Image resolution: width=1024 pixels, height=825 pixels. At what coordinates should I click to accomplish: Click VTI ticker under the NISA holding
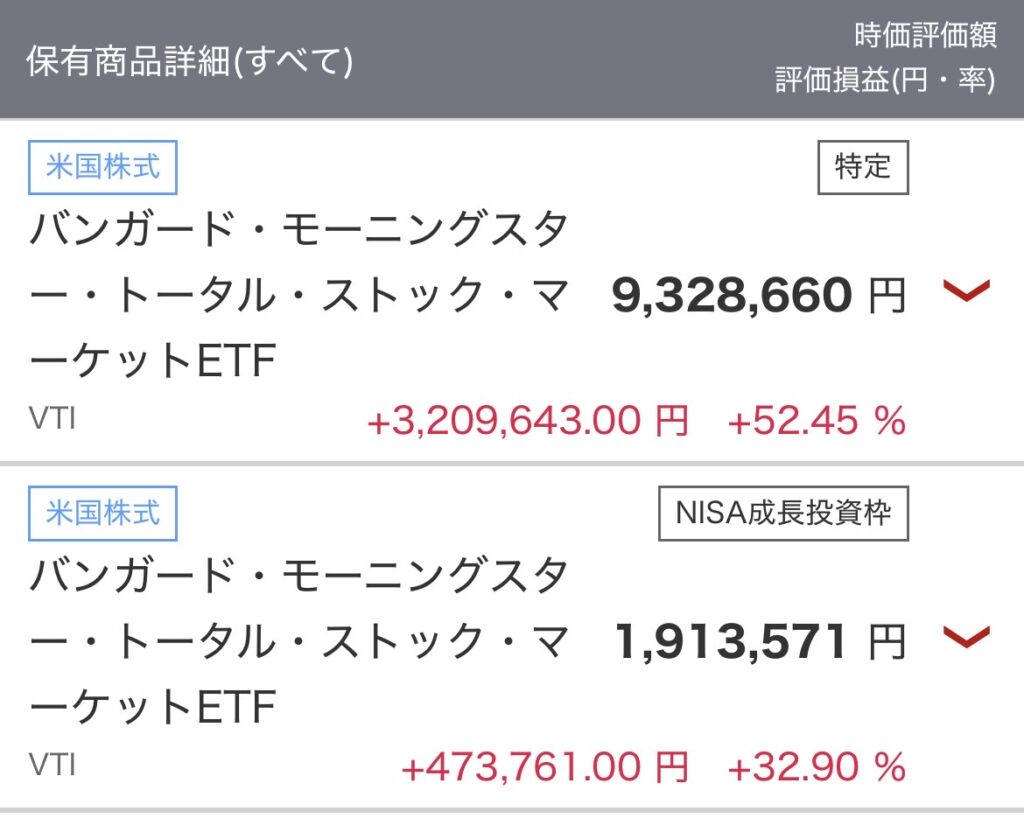tap(52, 764)
